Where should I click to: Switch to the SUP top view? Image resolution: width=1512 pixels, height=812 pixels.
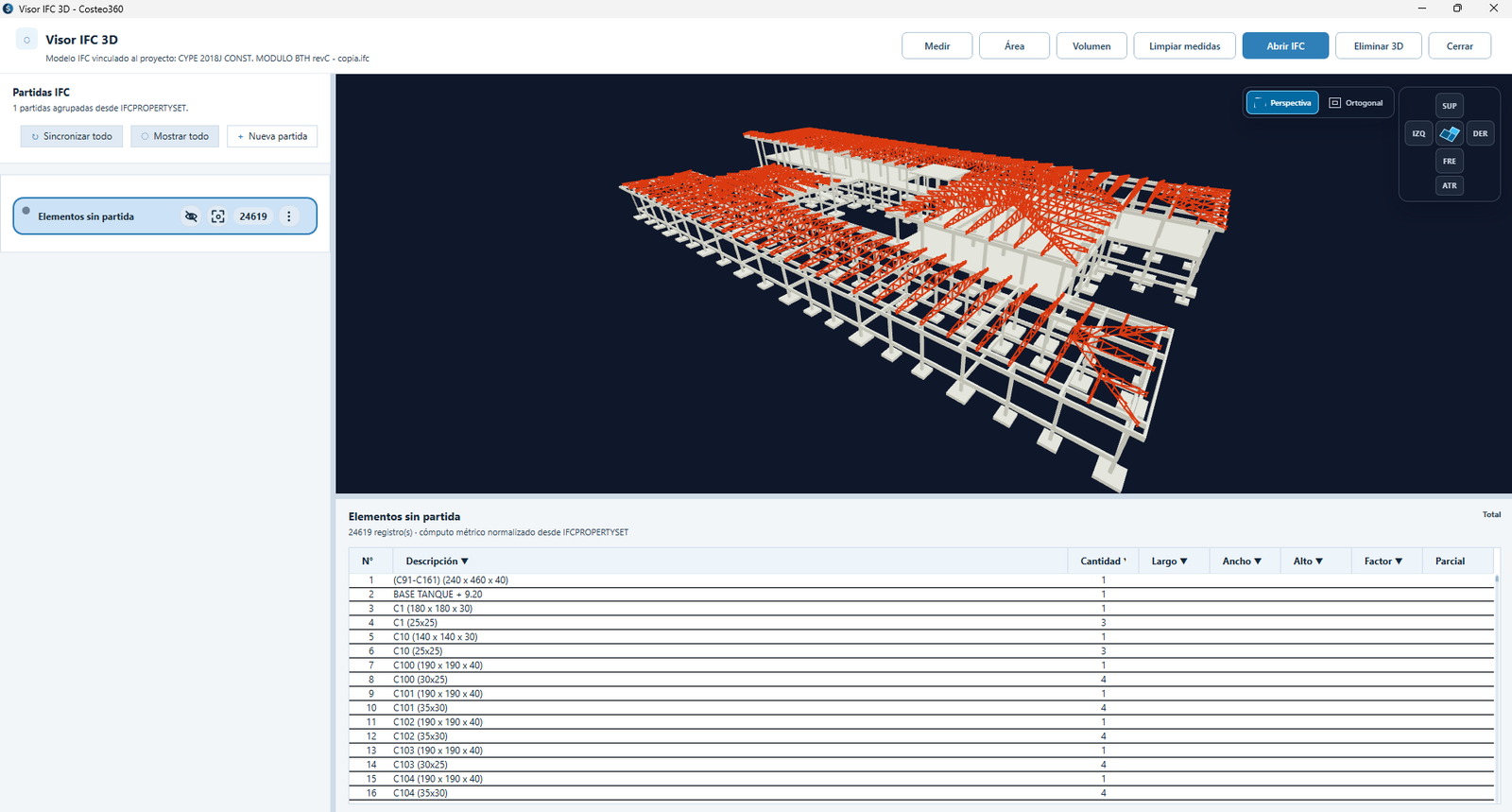pyautogui.click(x=1450, y=106)
